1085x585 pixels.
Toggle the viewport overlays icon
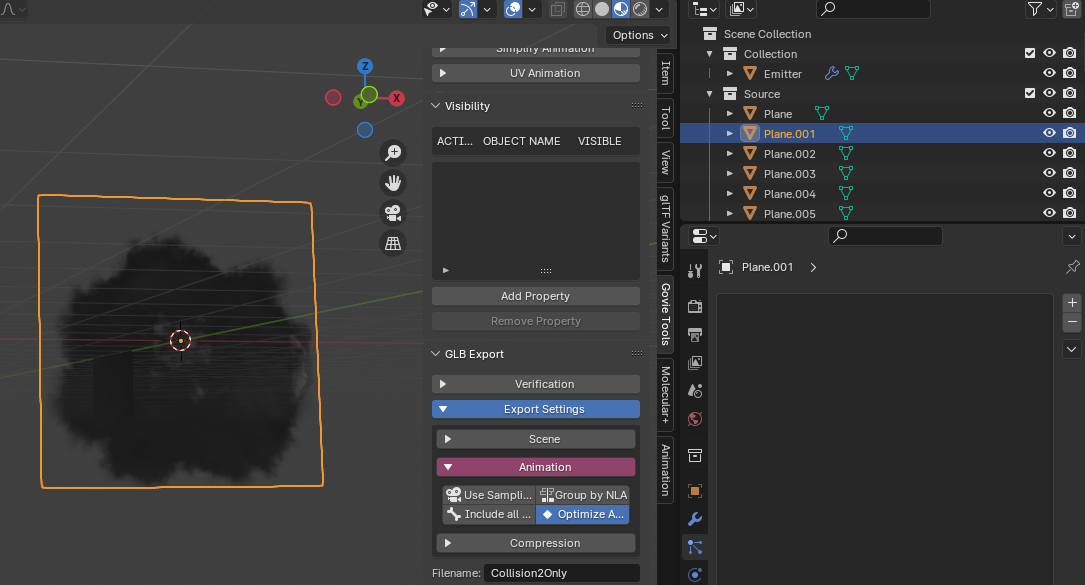(513, 9)
